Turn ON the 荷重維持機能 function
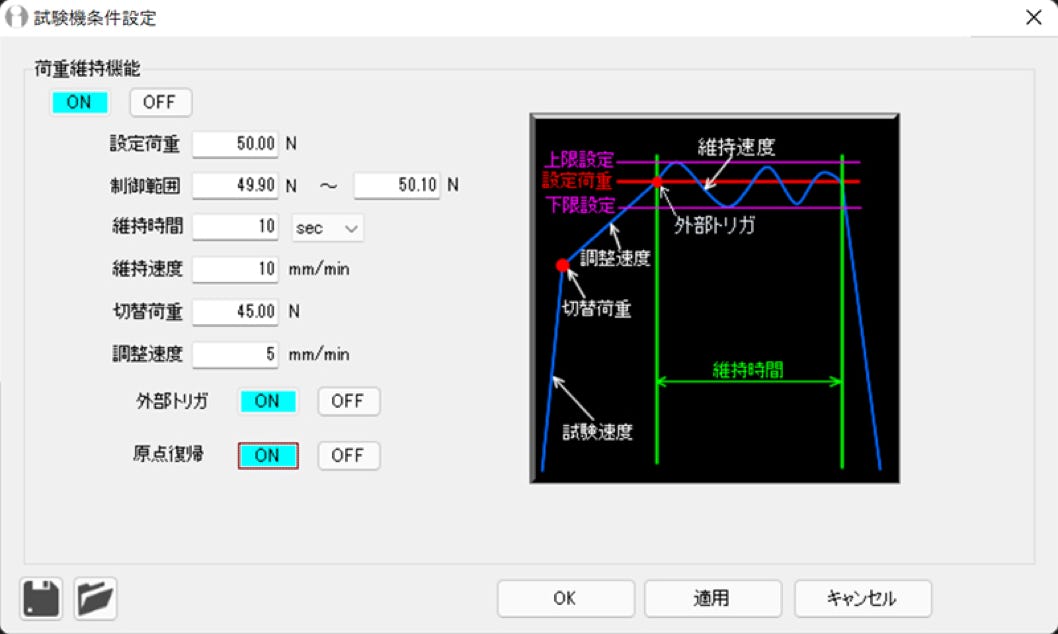The image size is (1058, 634). coord(79,103)
